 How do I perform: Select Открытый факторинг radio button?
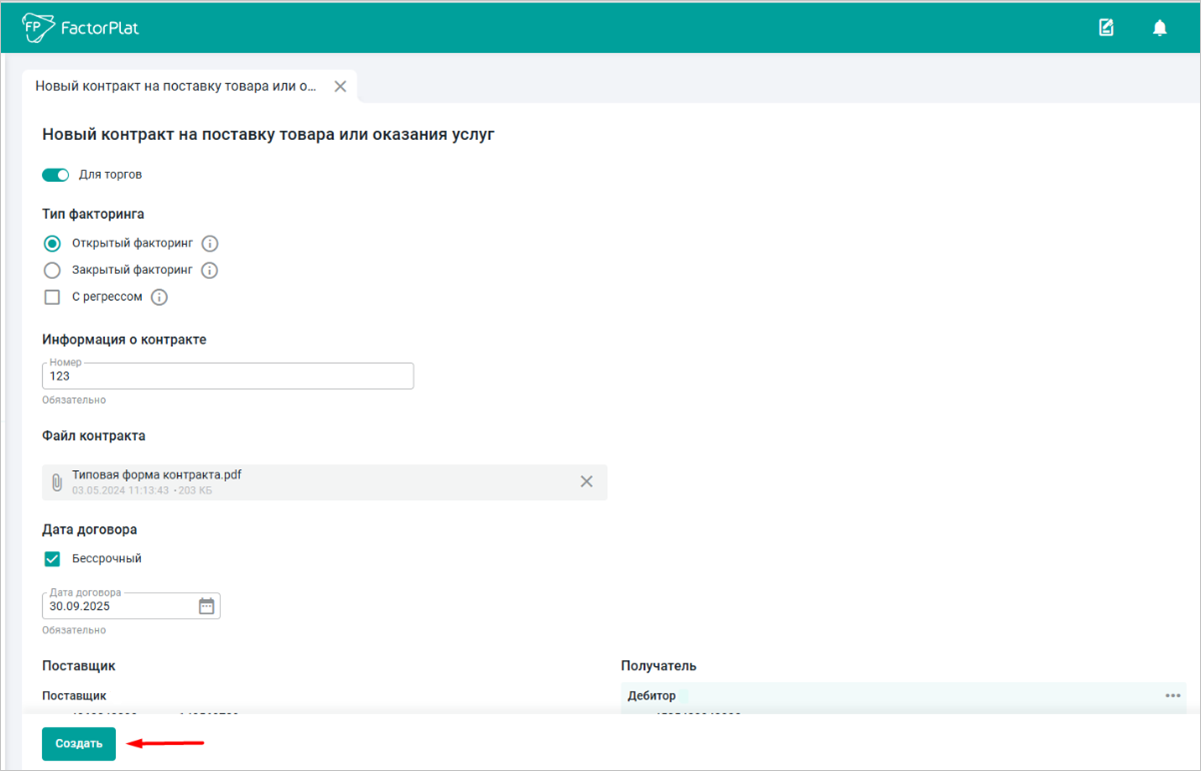pos(53,244)
